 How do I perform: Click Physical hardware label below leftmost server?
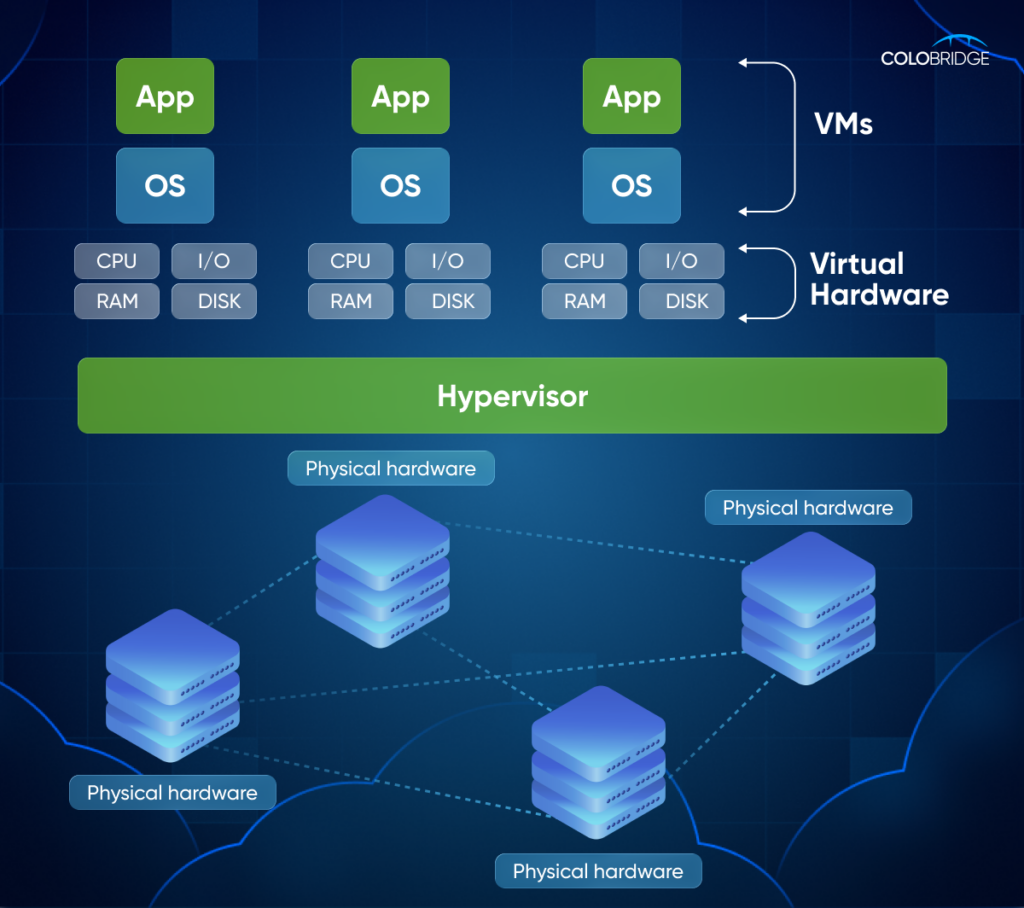172,793
